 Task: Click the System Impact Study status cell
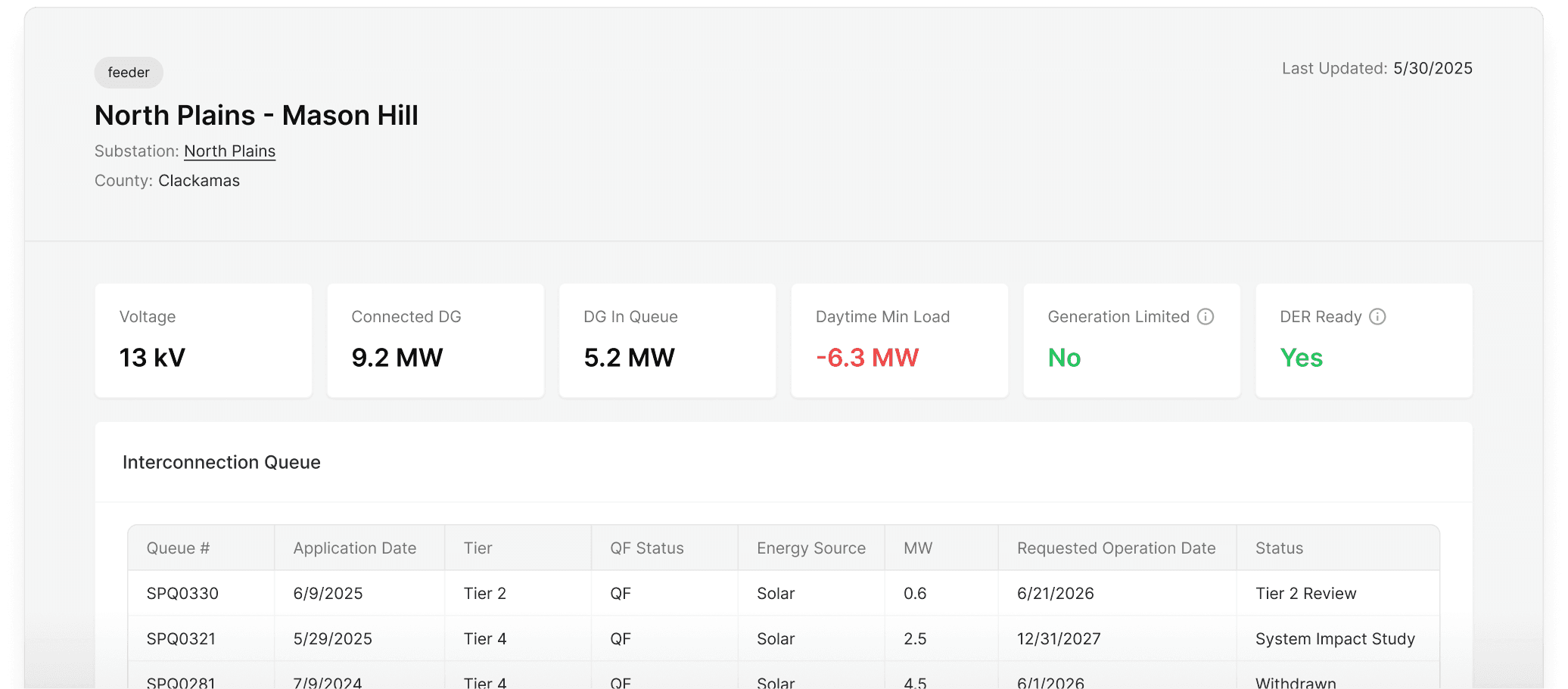(1334, 639)
